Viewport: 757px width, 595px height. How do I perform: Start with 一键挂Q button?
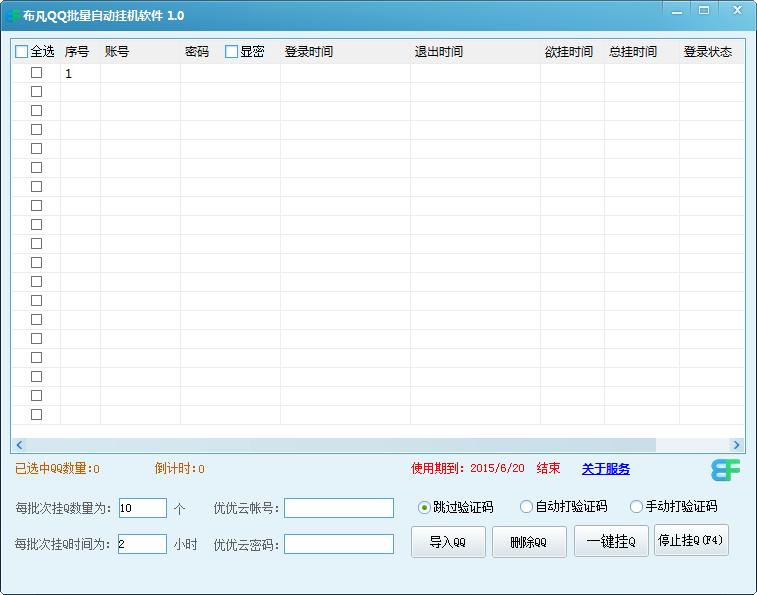pyautogui.click(x=611, y=542)
